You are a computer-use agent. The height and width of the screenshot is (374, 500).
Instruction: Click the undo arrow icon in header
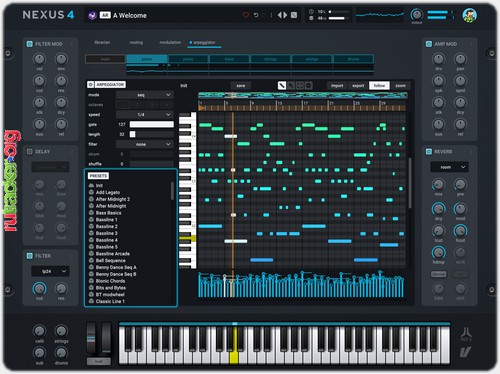[x=256, y=15]
